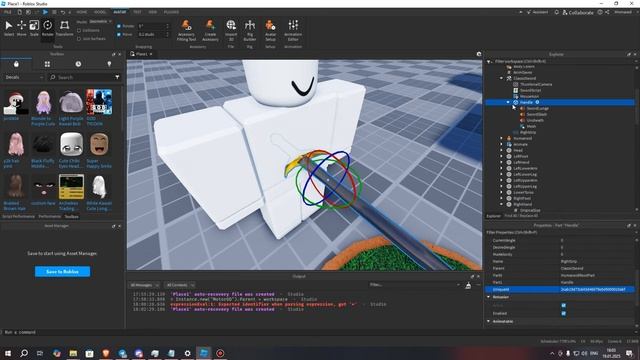
Task: Open the Mode Geometric dropdown
Action: 100,21
